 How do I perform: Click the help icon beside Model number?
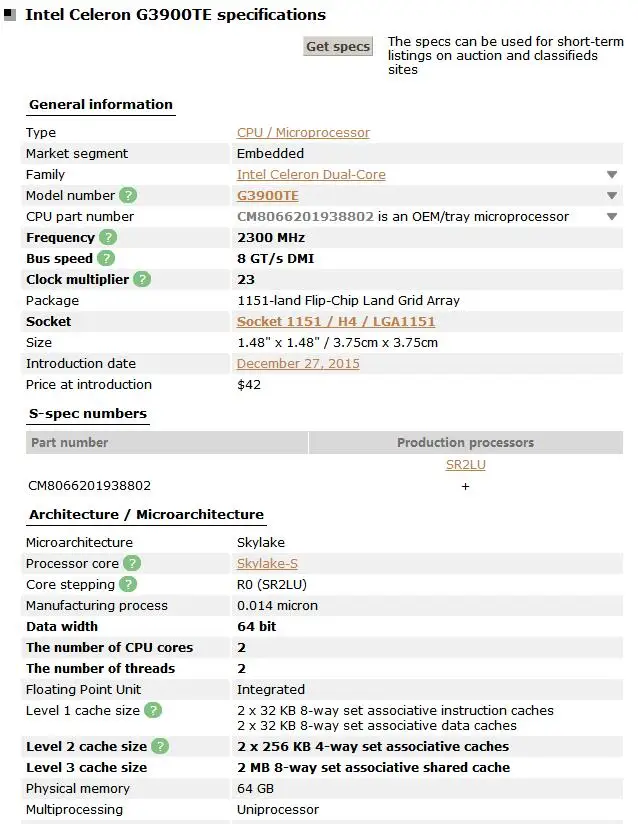[129, 196]
